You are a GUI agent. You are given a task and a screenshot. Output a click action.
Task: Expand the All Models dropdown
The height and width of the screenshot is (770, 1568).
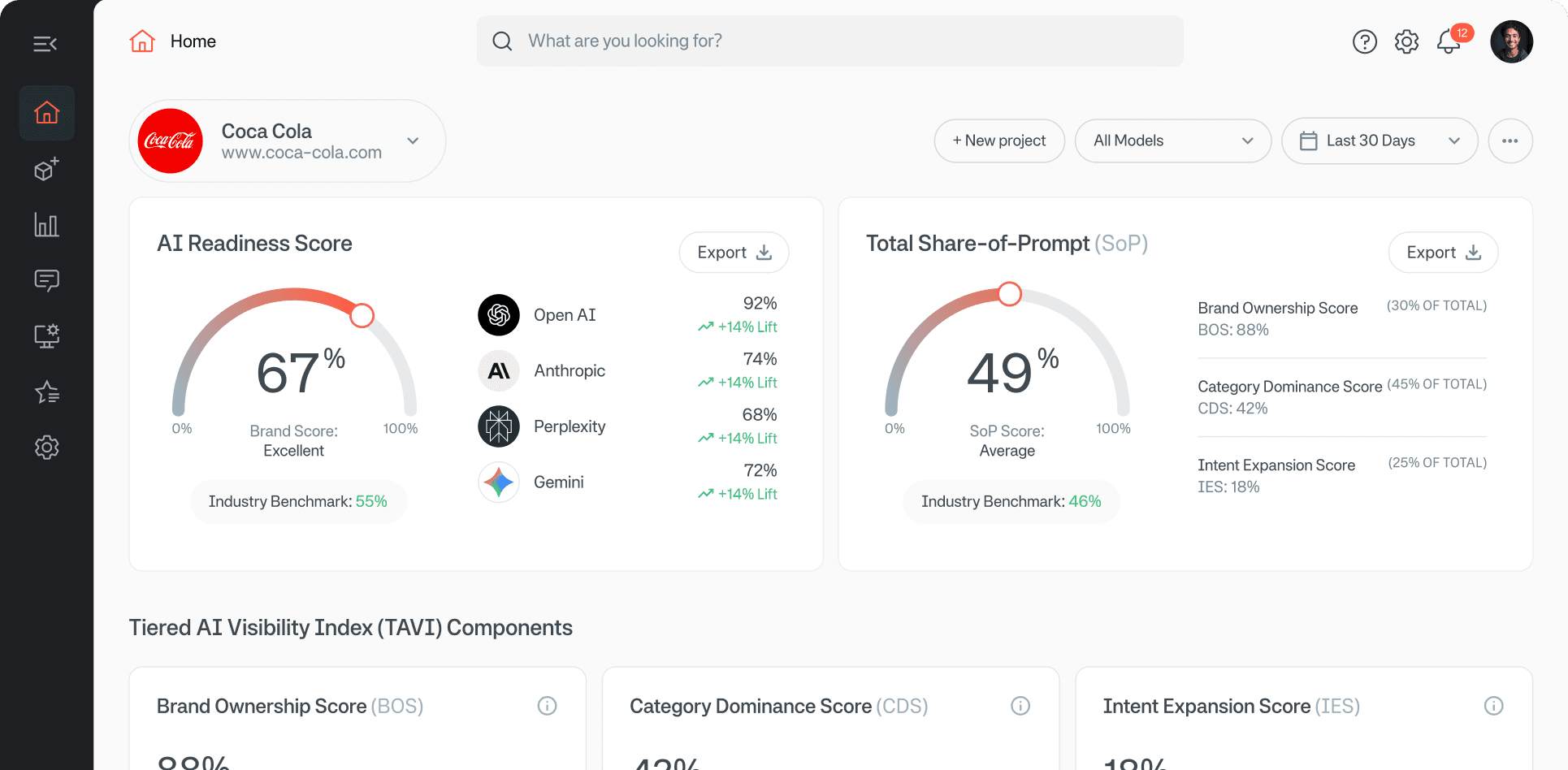click(1172, 141)
